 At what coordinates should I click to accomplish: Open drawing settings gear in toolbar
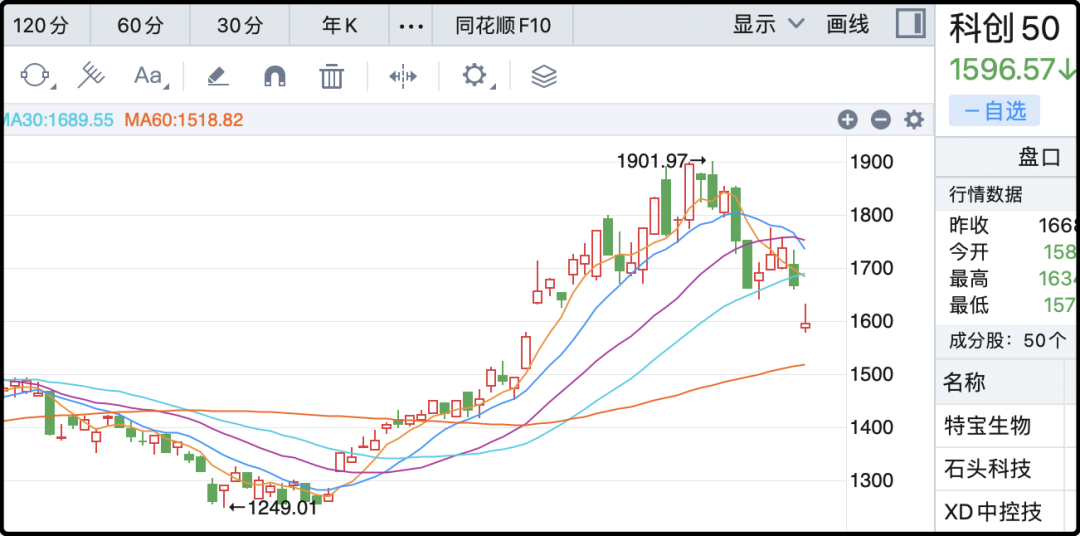click(475, 75)
